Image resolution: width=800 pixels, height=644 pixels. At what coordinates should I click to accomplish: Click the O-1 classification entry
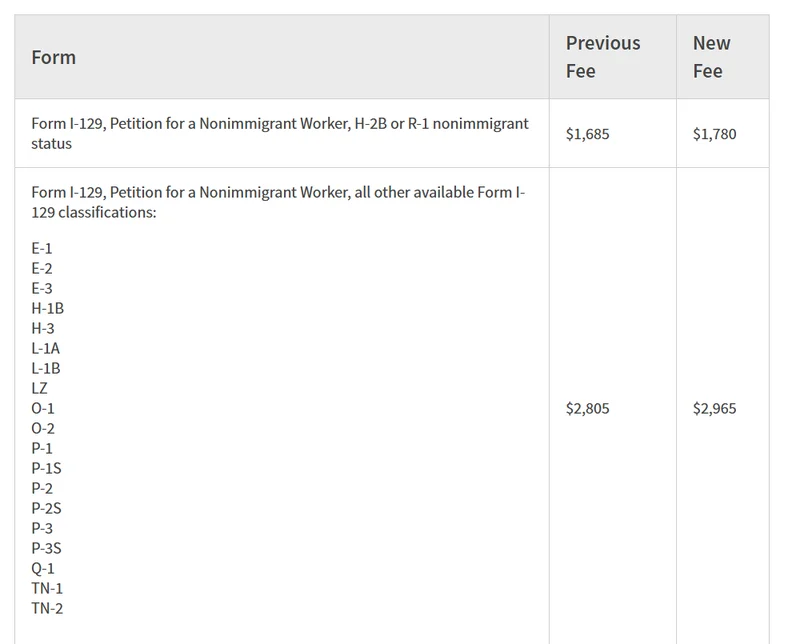tap(43, 408)
